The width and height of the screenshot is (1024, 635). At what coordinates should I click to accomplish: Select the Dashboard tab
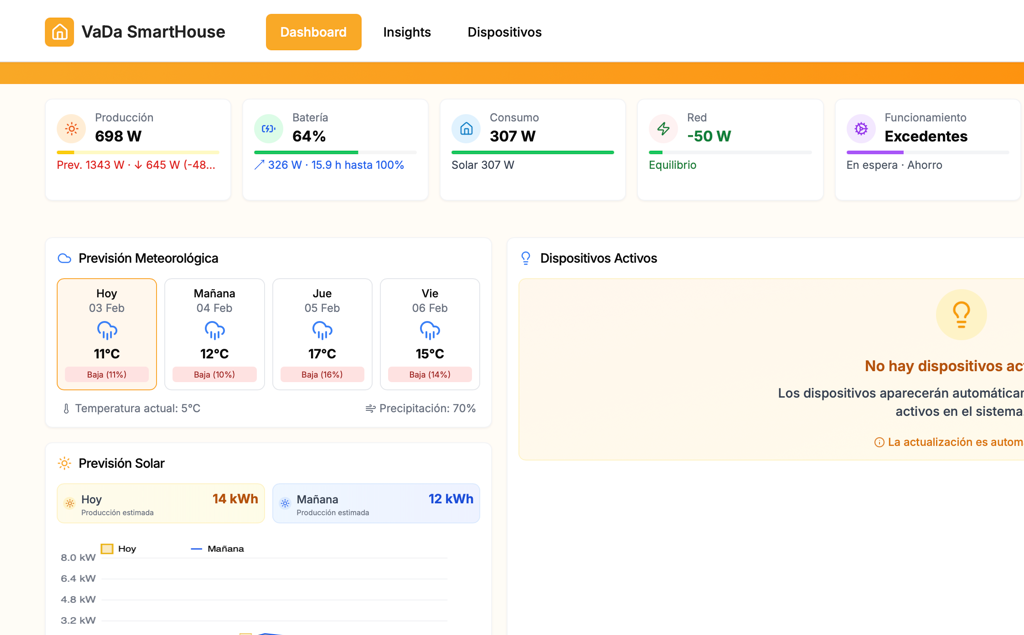tap(313, 32)
